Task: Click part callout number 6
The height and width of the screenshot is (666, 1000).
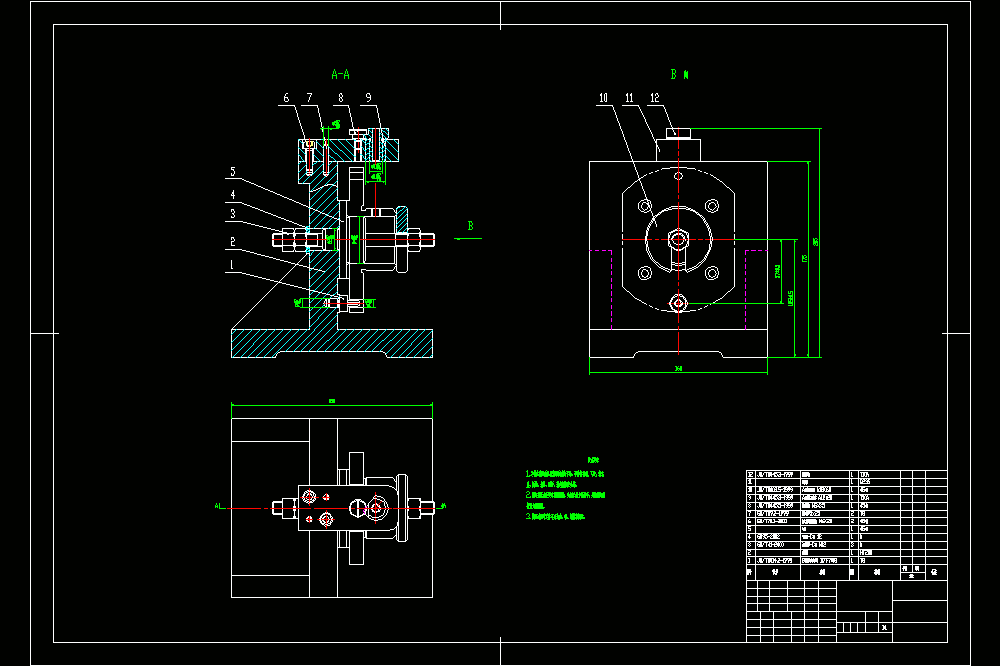Action: coord(286,98)
